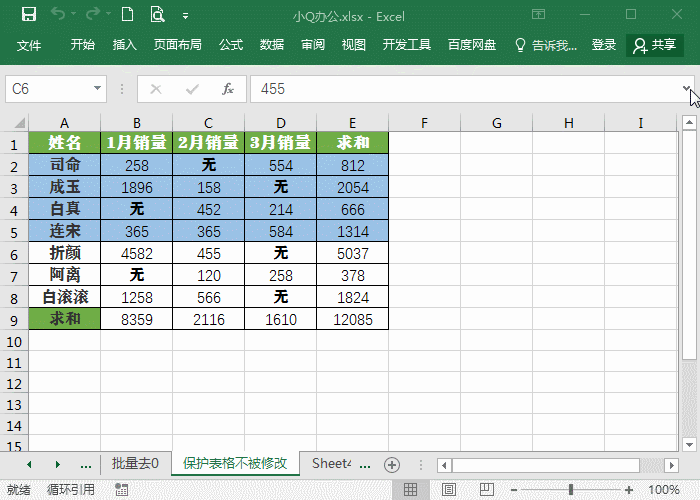
Task: Open print preview icon in quick access
Action: point(157,14)
